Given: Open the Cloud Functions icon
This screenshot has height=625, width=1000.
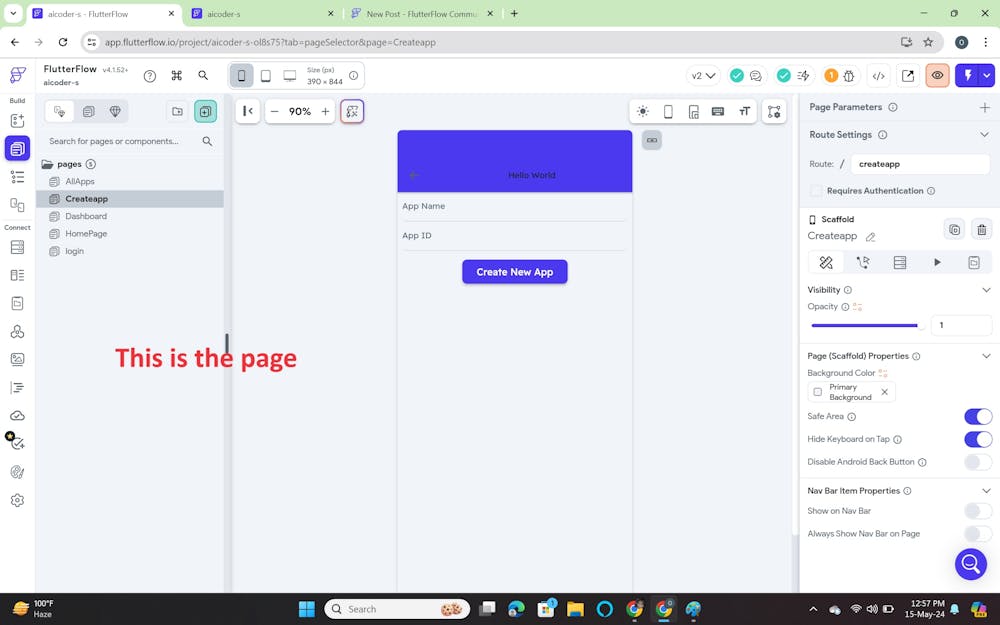Looking at the screenshot, I should [17, 415].
